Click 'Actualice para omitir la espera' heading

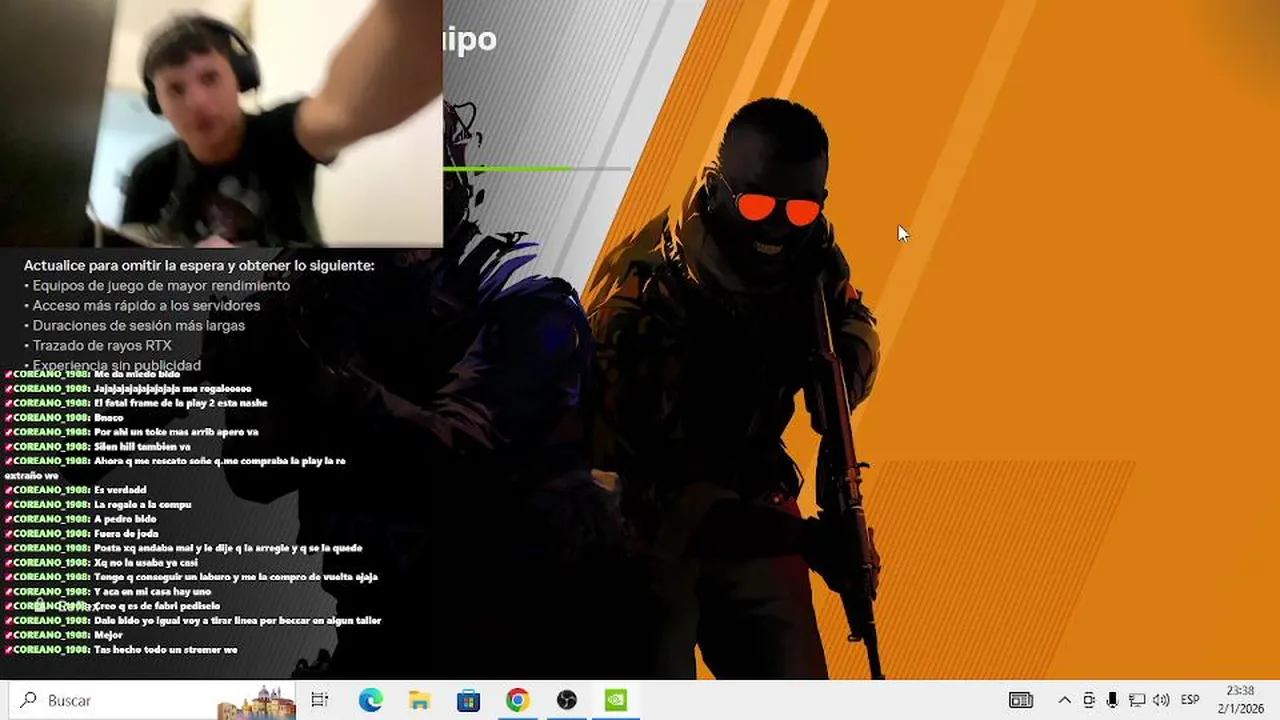coord(199,265)
